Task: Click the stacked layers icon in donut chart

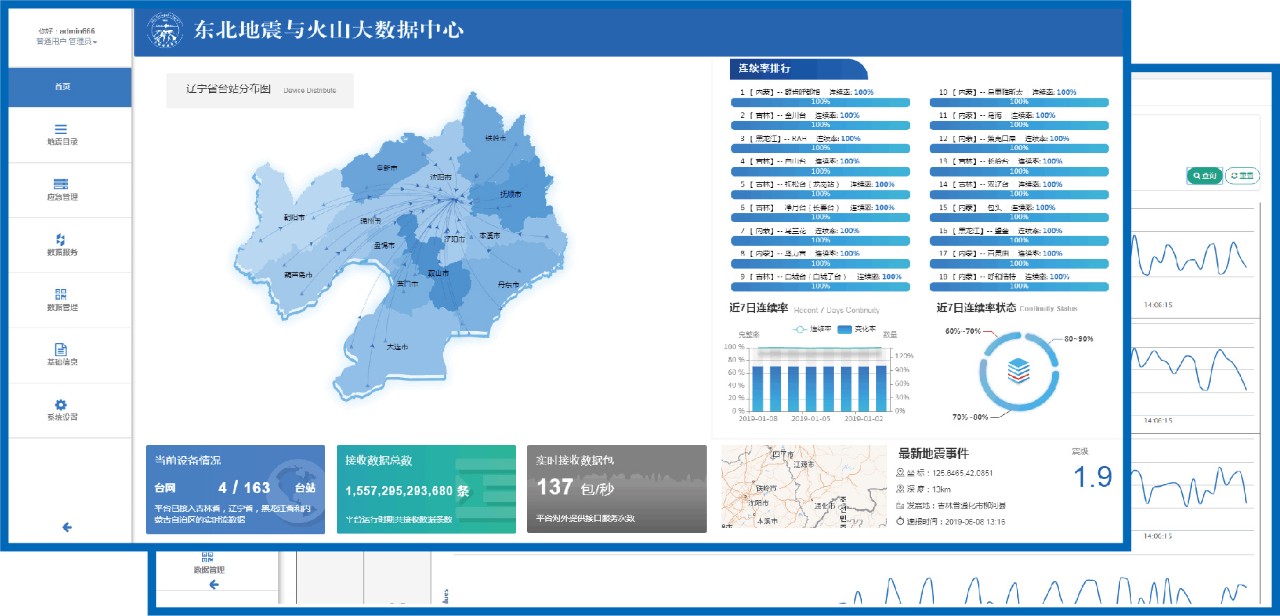Action: (x=1017, y=370)
